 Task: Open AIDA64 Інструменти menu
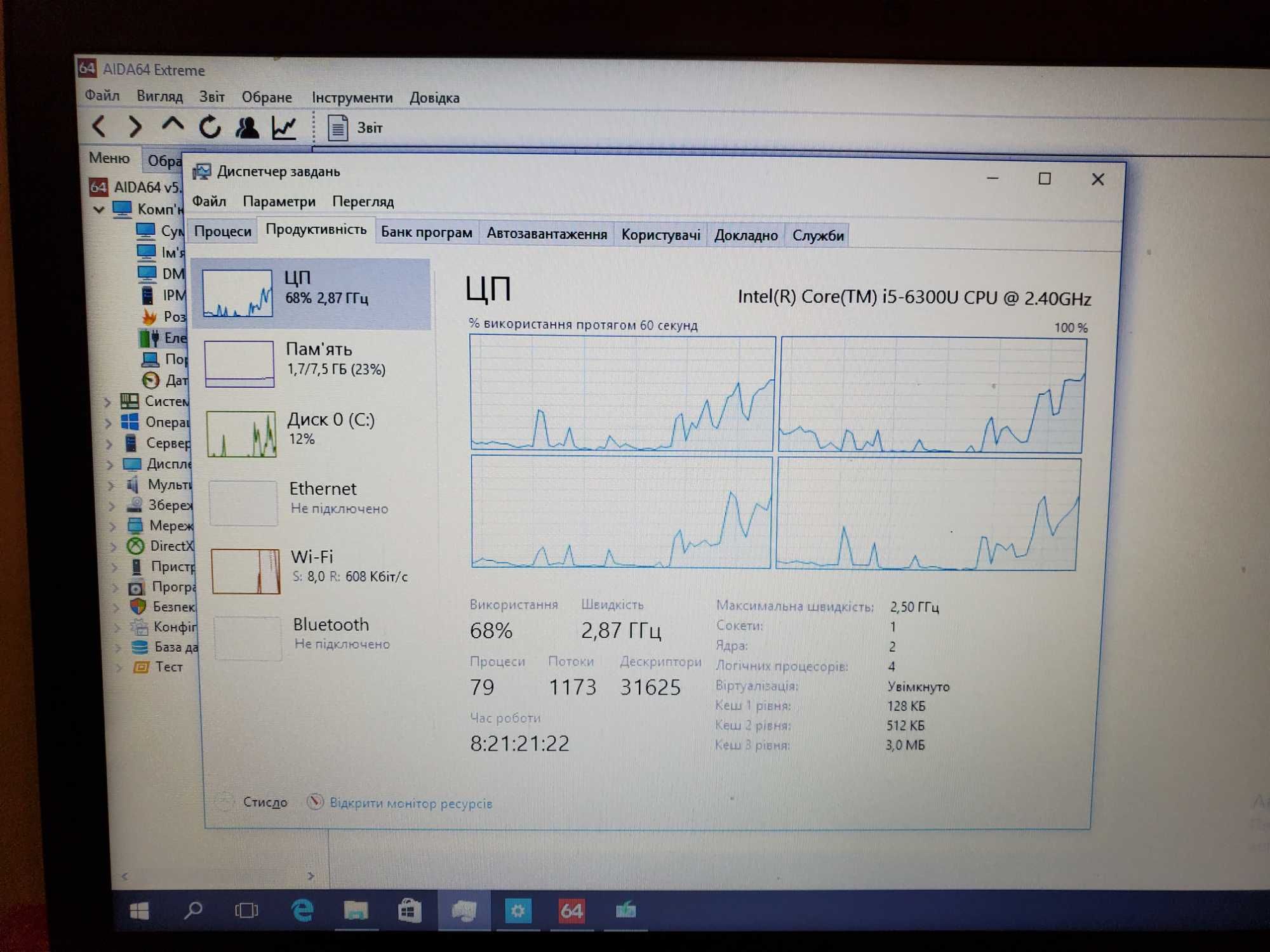(x=352, y=98)
